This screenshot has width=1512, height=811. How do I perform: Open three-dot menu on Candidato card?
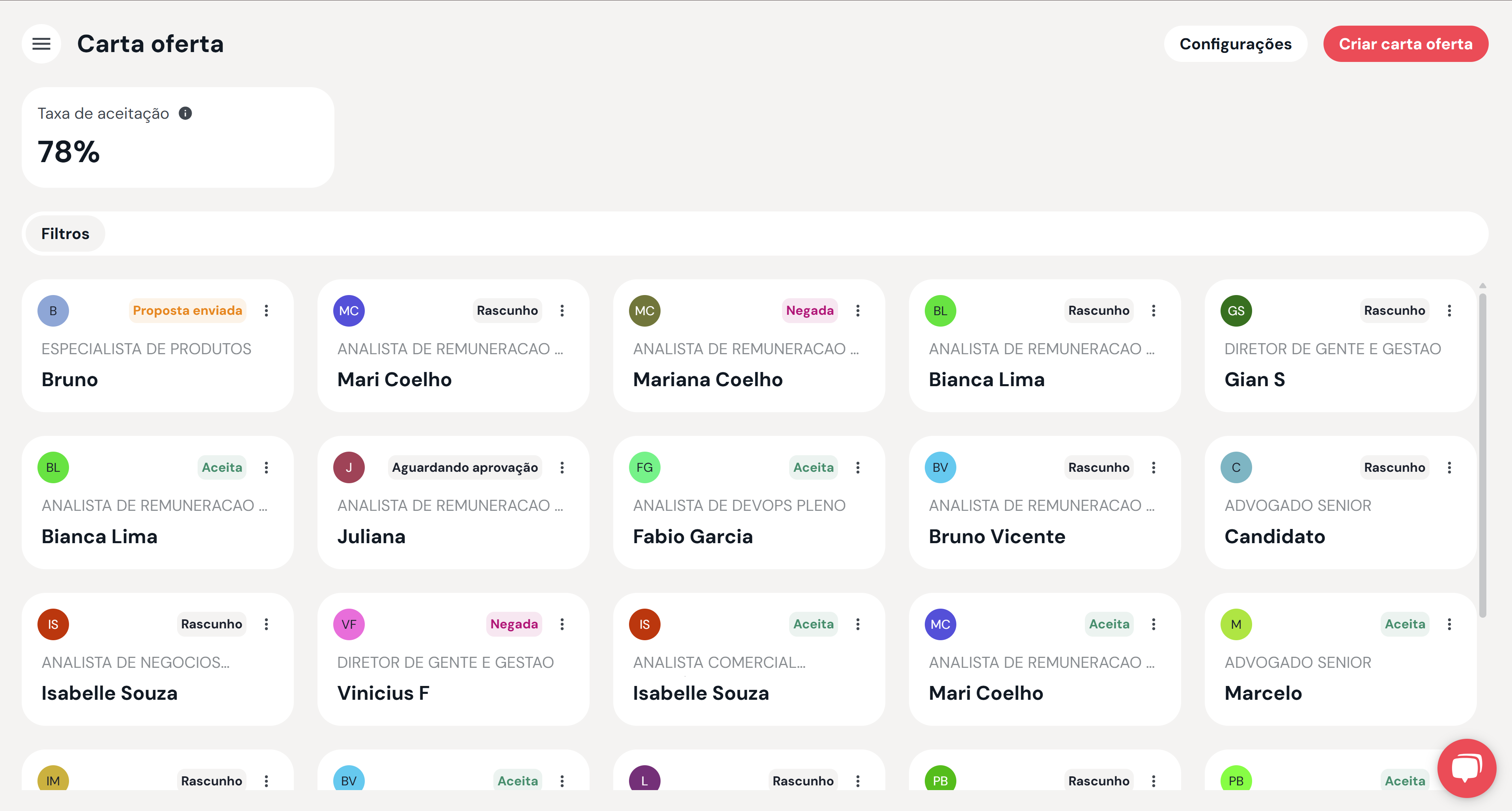[1450, 467]
